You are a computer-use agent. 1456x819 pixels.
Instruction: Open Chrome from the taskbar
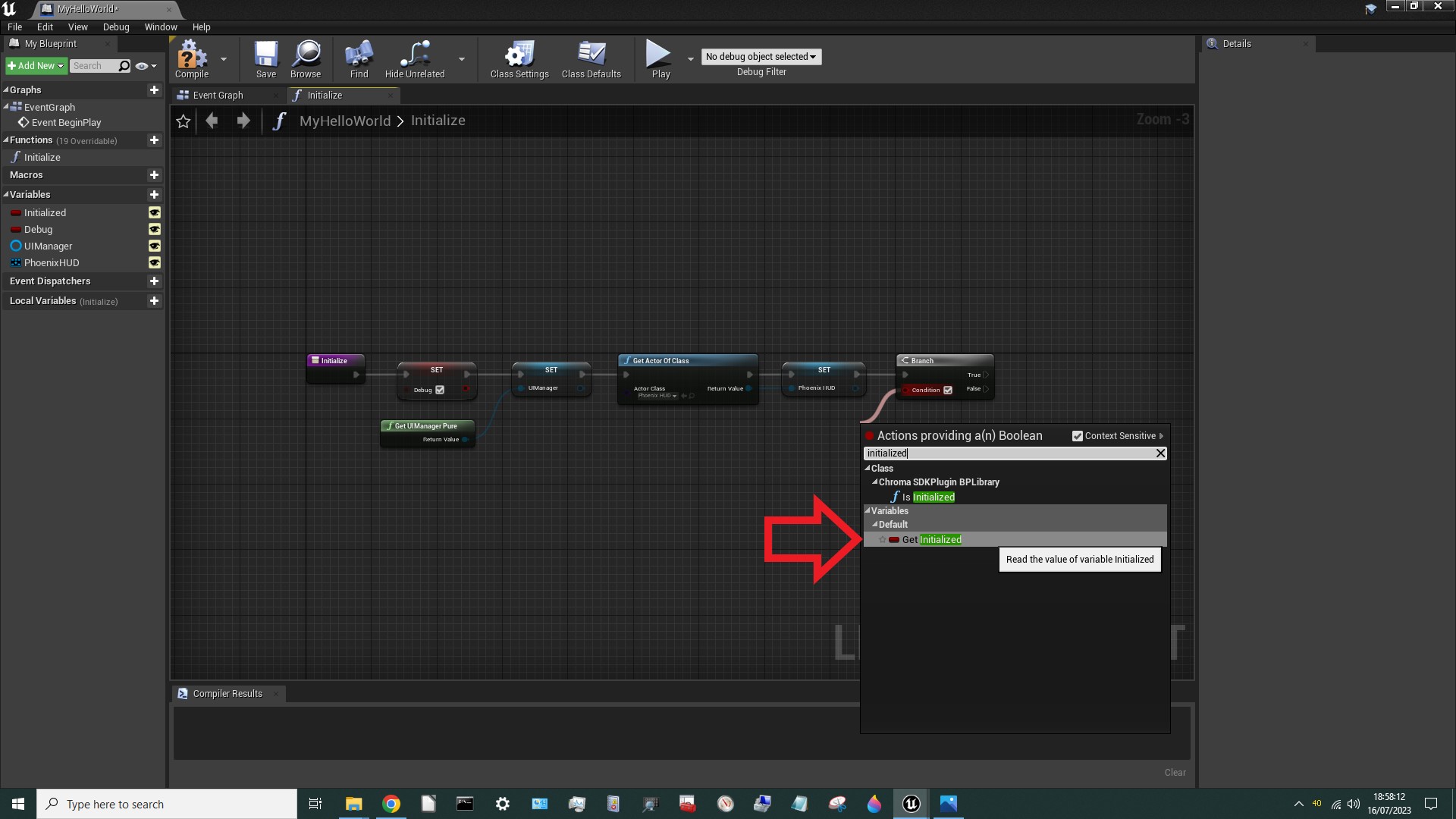[391, 804]
